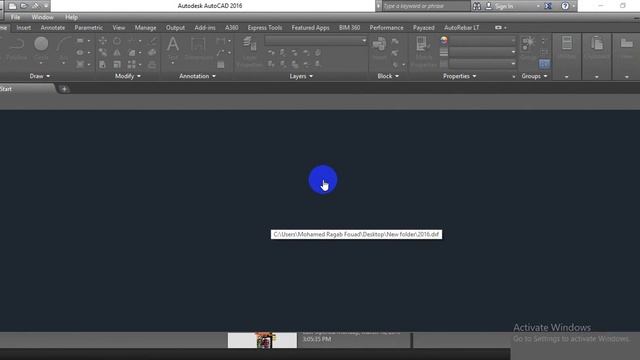Click recent document thumbnail at bottom
The width and height of the screenshot is (640, 360).
262,340
